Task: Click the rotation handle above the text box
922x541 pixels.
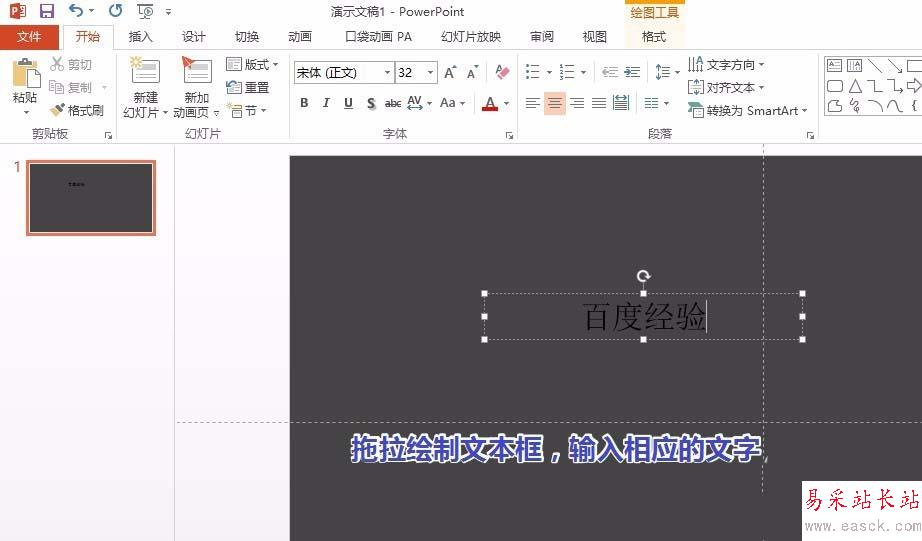Action: pyautogui.click(x=643, y=276)
